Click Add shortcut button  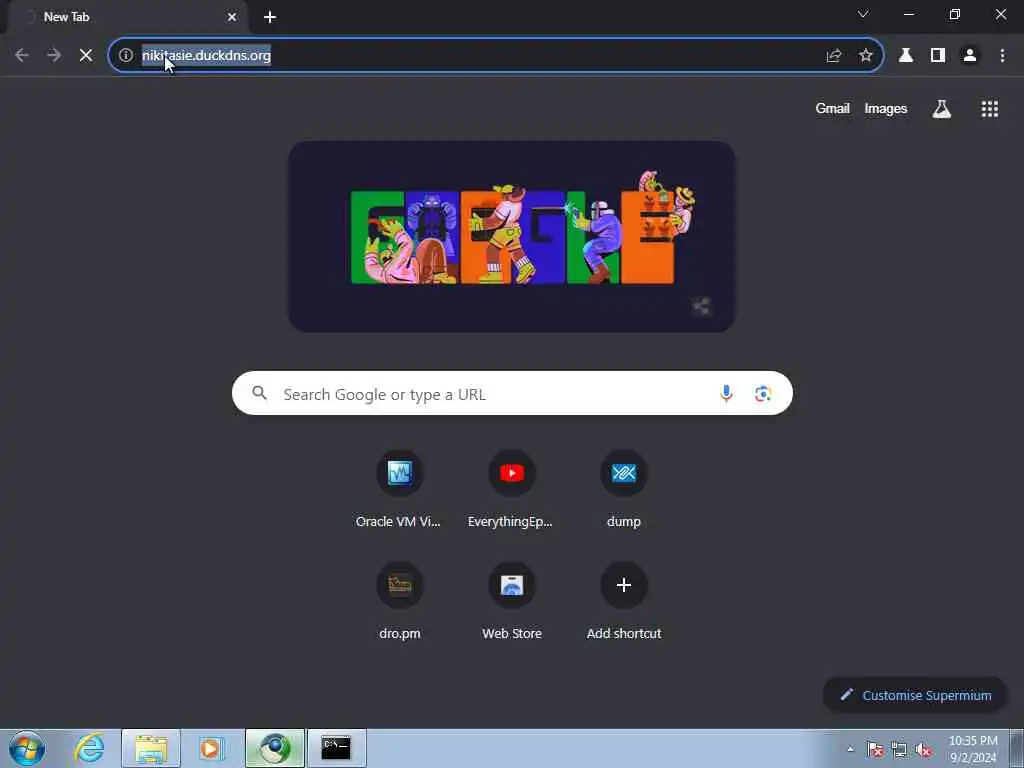point(624,601)
